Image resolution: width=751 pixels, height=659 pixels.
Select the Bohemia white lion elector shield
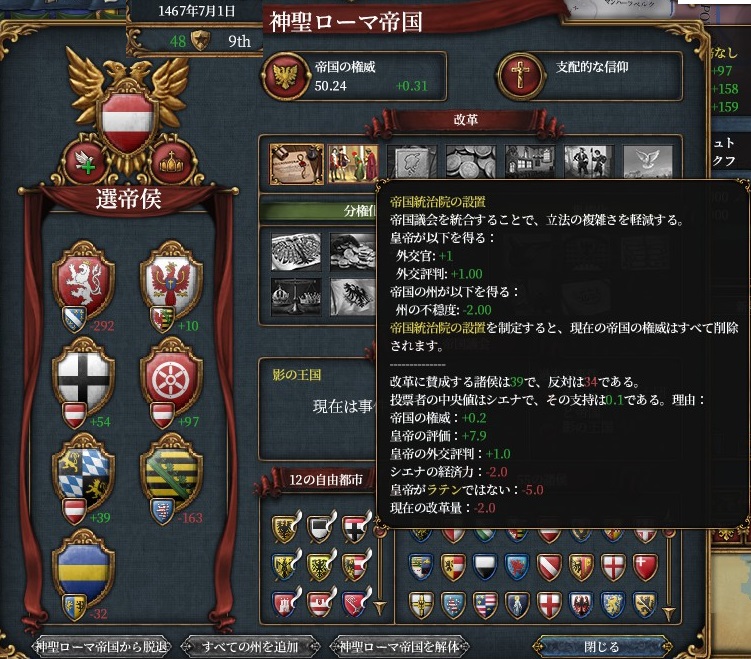pos(83,278)
